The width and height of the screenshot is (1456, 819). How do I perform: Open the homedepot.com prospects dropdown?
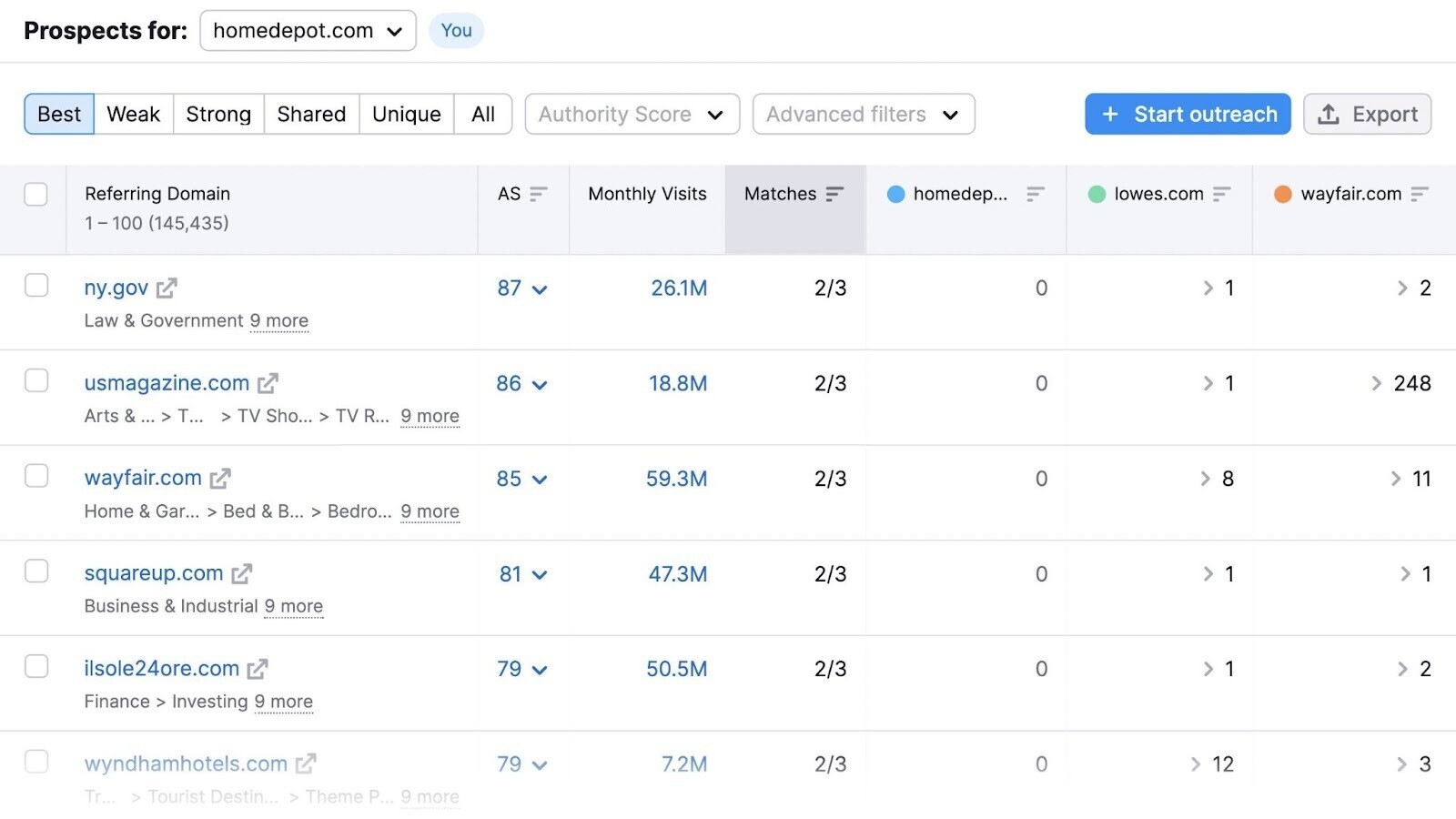[x=308, y=31]
